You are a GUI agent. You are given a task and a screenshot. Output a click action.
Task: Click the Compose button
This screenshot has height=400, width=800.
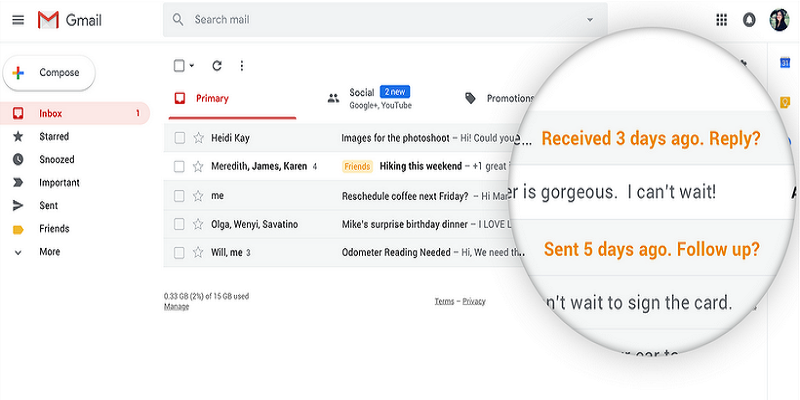(x=50, y=73)
